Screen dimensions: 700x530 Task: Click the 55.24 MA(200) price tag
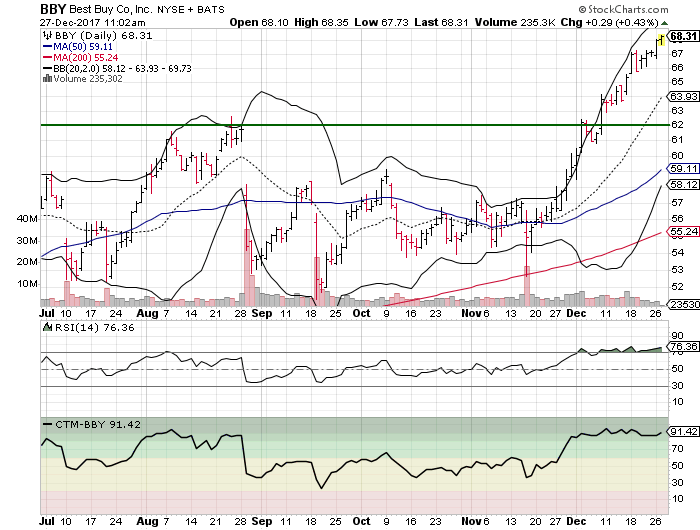683,231
